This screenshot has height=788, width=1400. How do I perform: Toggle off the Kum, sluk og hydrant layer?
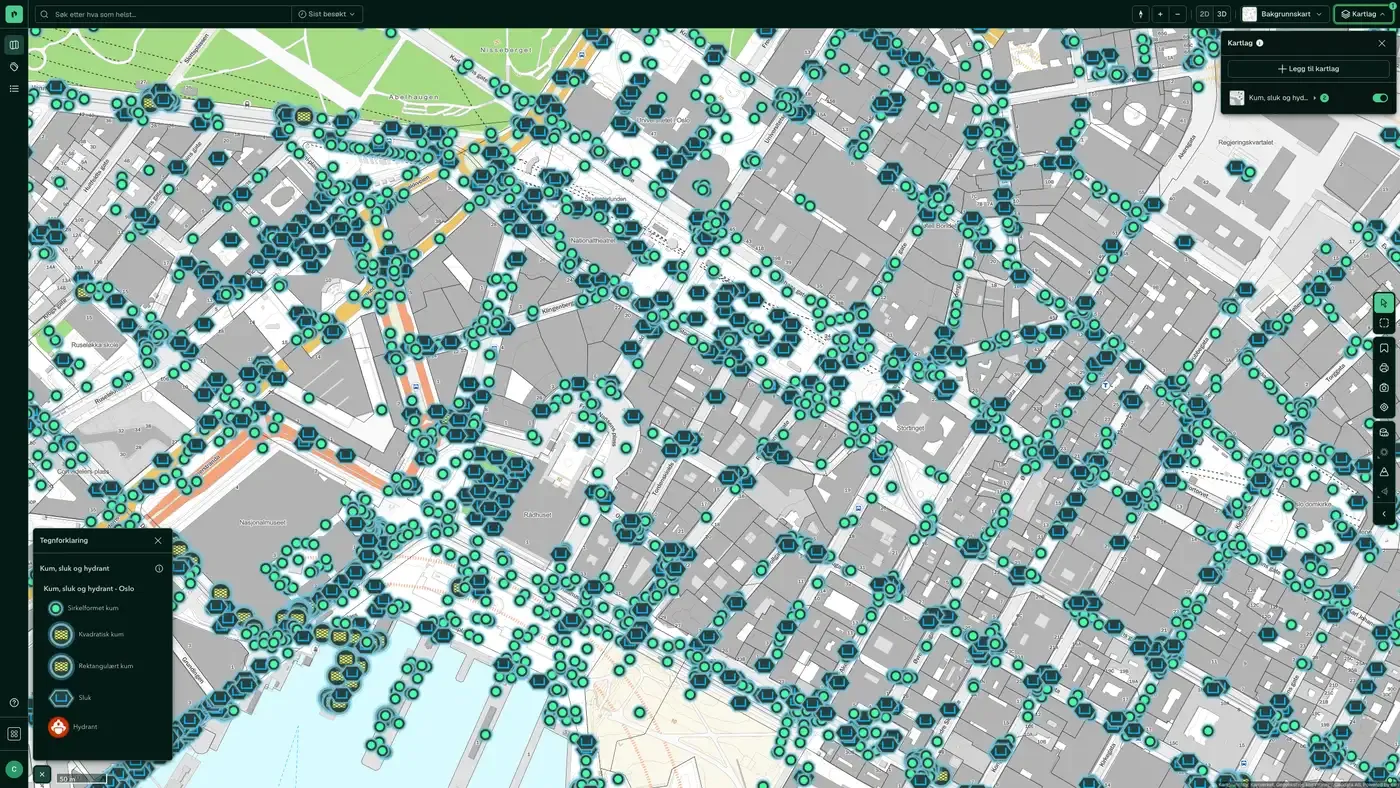[1380, 98]
